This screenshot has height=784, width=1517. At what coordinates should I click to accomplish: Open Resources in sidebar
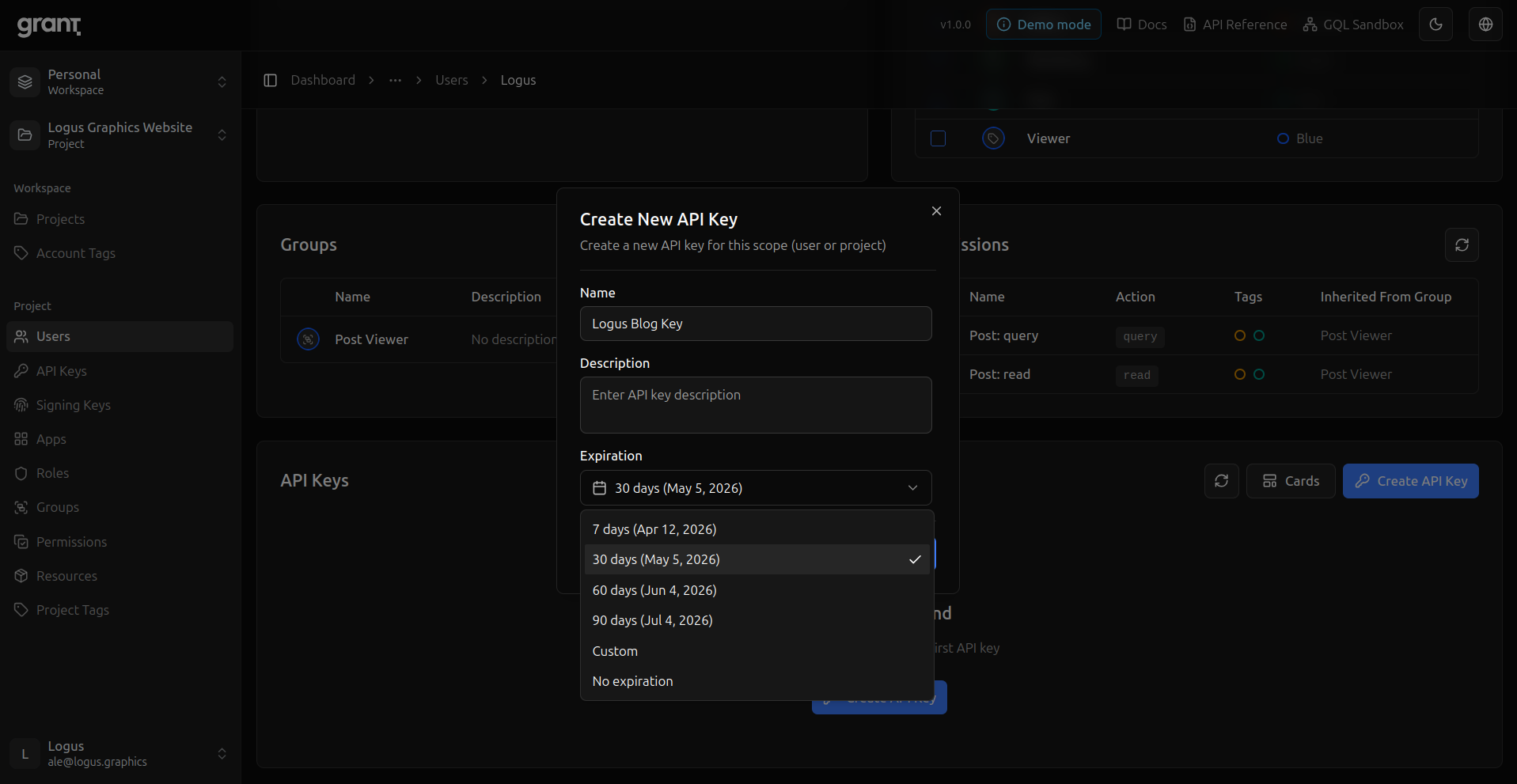(119, 576)
